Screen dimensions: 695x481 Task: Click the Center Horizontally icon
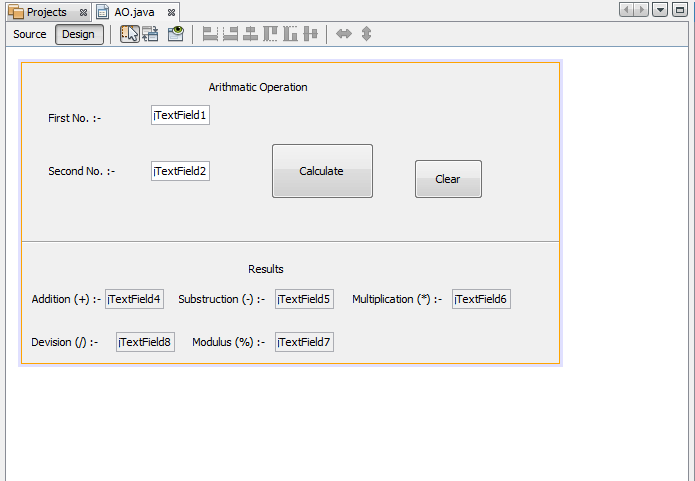(x=250, y=34)
